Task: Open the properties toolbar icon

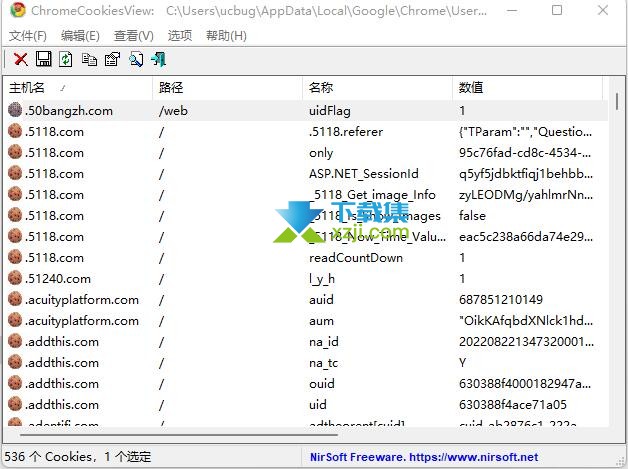Action: point(112,59)
